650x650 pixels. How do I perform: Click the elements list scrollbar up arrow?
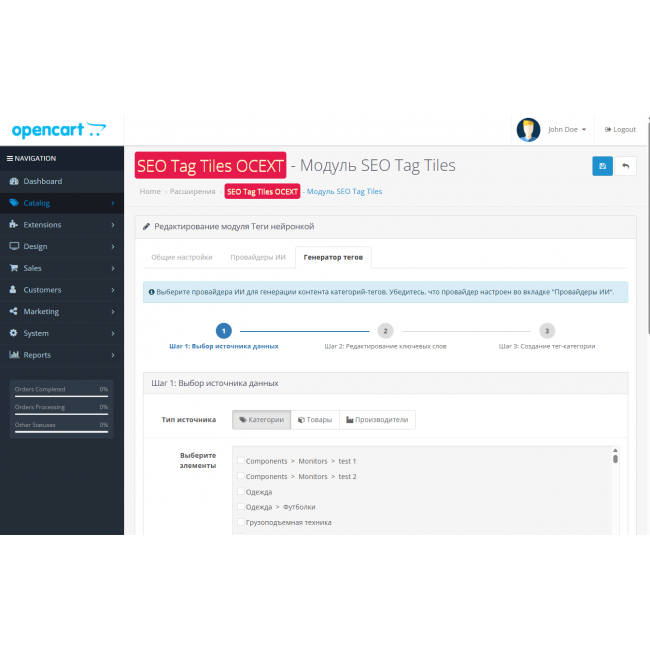click(615, 451)
